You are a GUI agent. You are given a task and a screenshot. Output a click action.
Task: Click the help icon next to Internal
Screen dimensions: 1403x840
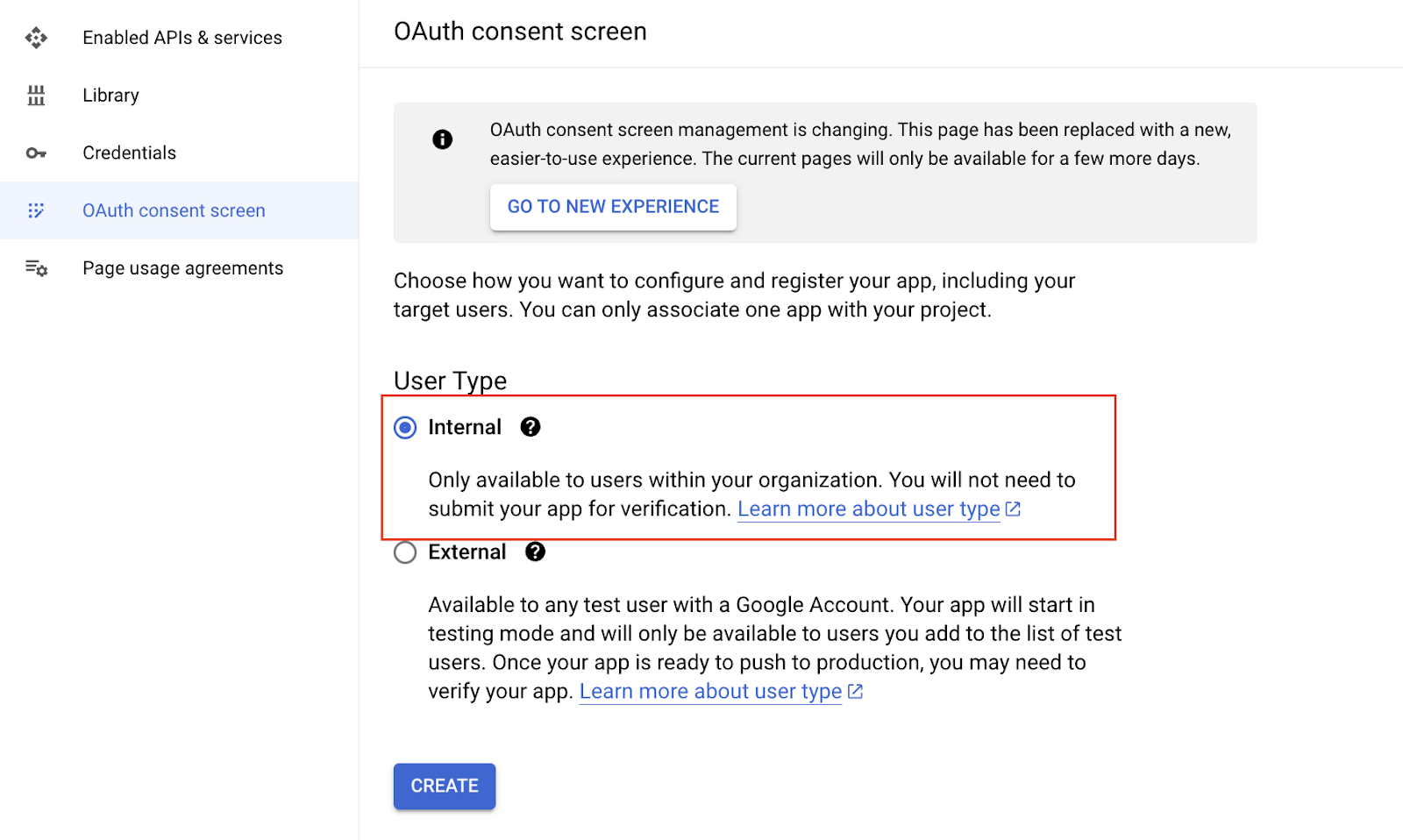point(531,427)
